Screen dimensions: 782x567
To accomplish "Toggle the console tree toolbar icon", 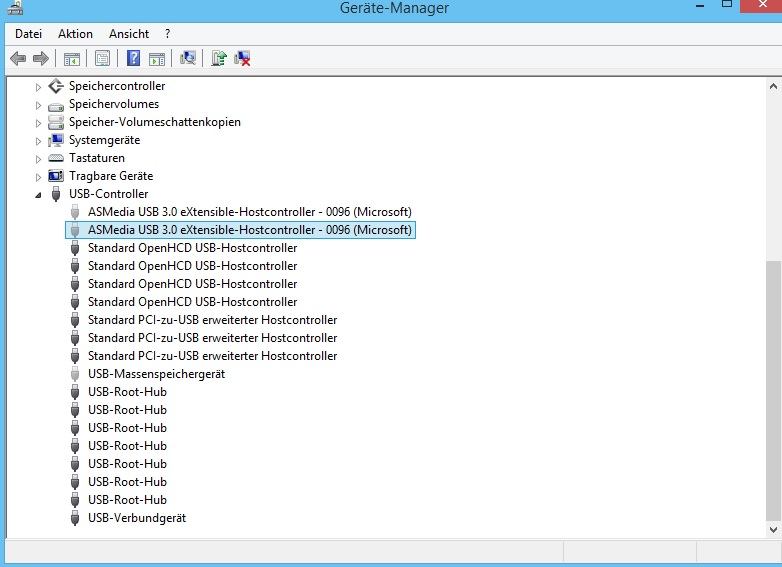I will click(x=72, y=59).
